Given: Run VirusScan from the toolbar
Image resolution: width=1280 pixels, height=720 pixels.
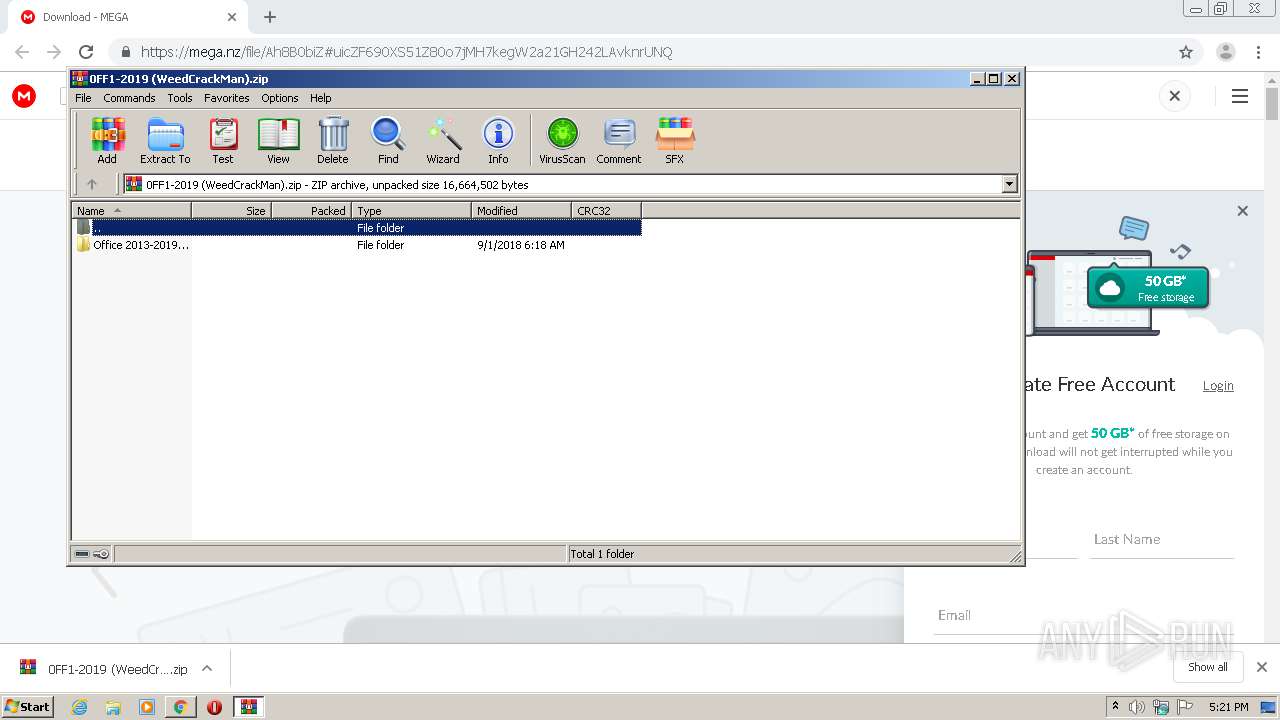Looking at the screenshot, I should tap(562, 140).
